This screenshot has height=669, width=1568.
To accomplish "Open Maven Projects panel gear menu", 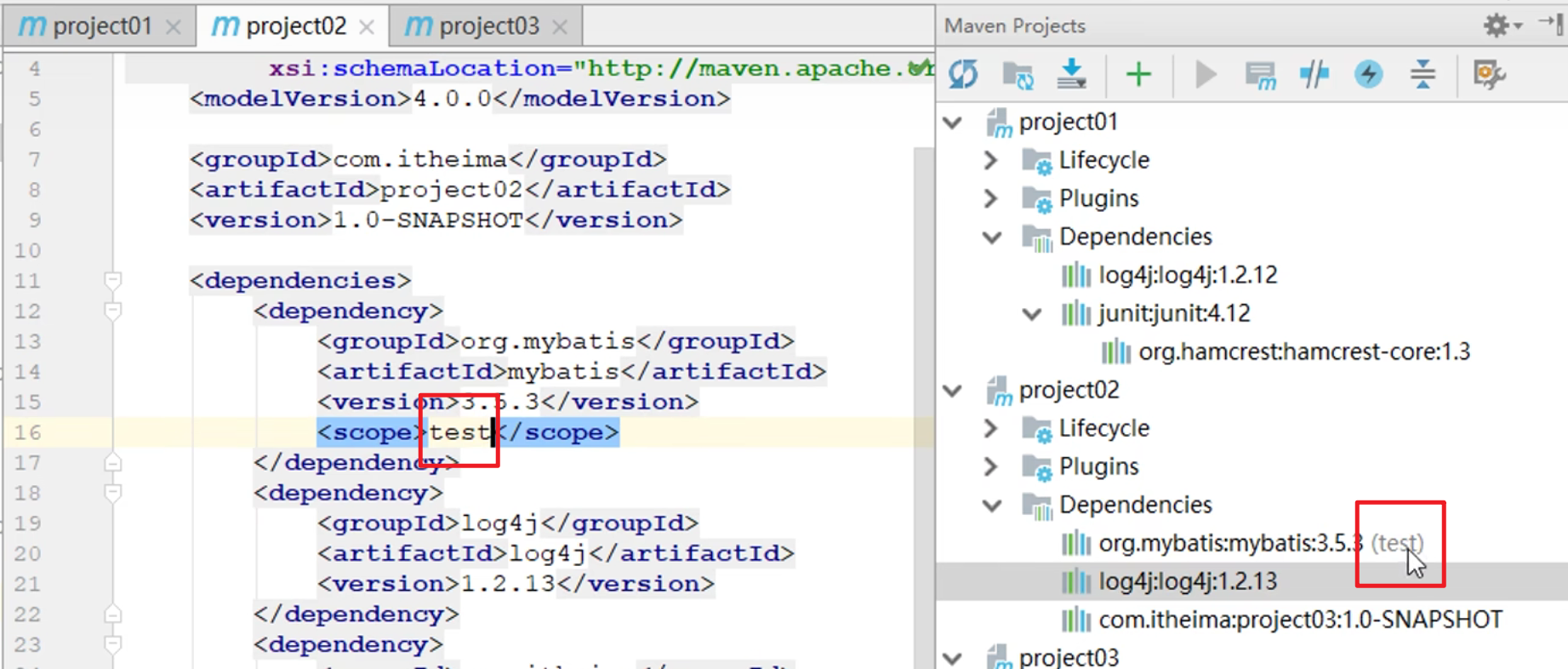I will [1502, 26].
